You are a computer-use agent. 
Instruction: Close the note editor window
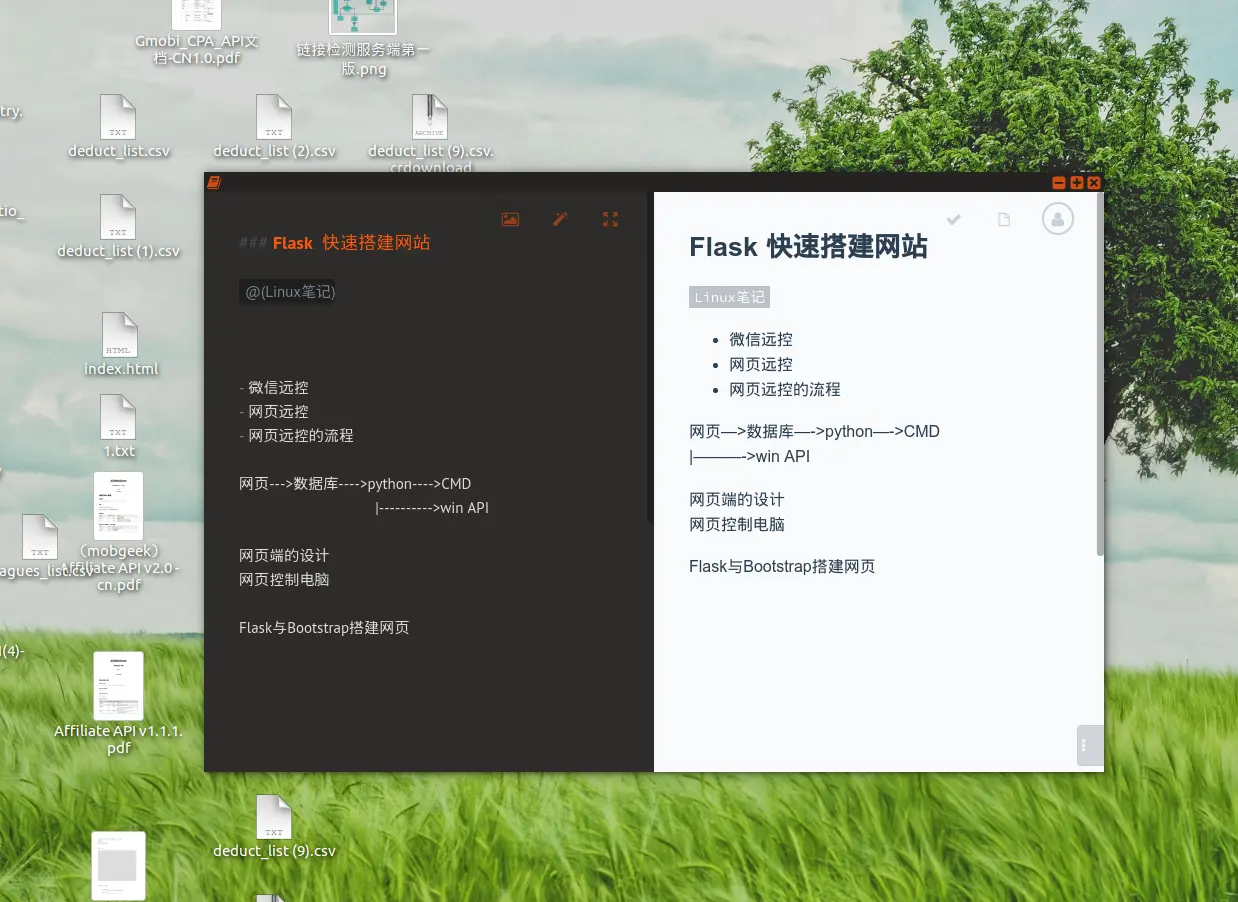tap(1094, 183)
